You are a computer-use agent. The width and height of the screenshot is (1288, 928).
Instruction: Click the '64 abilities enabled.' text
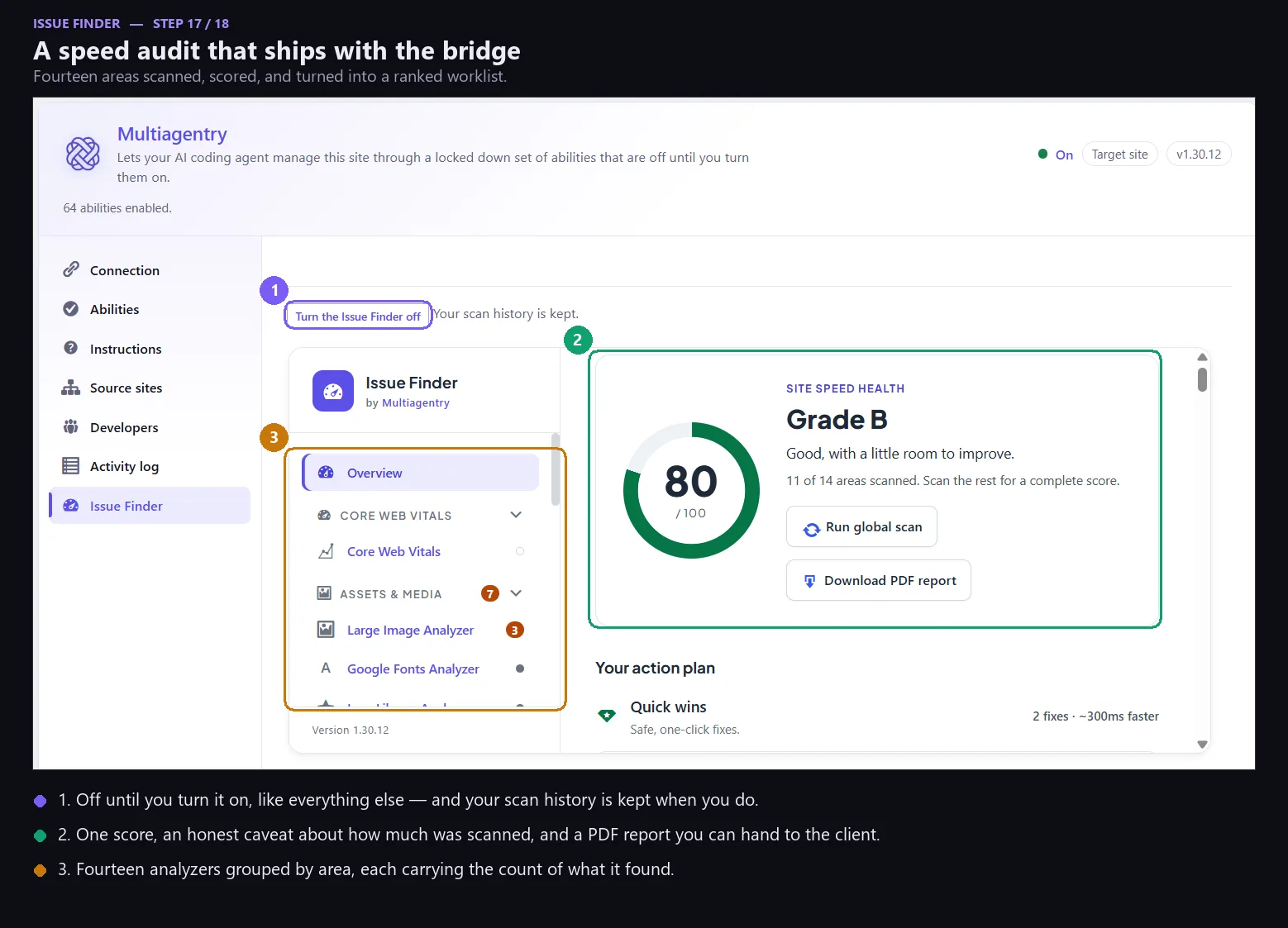[x=117, y=208]
